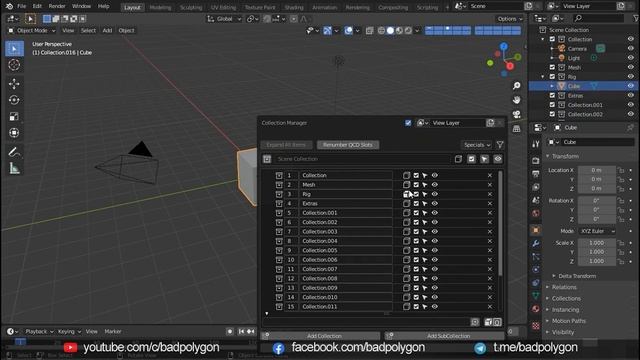Click Expand All Items button
Image resolution: width=640 pixels, height=360 pixels.
tap(286, 145)
